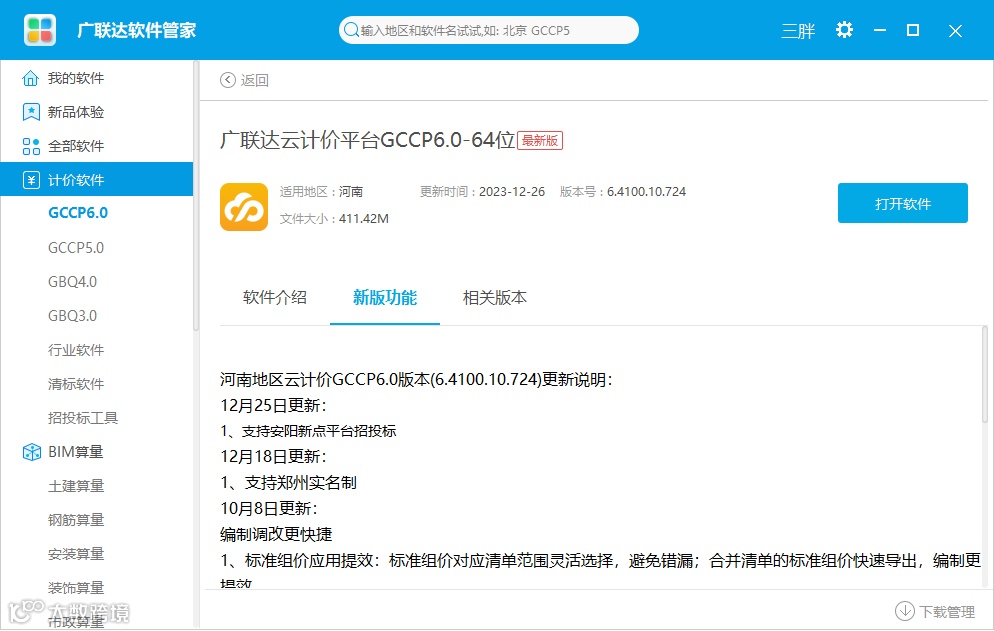This screenshot has width=994, height=631.
Task: Open 行业软件 in the sidebar
Action: click(76, 350)
